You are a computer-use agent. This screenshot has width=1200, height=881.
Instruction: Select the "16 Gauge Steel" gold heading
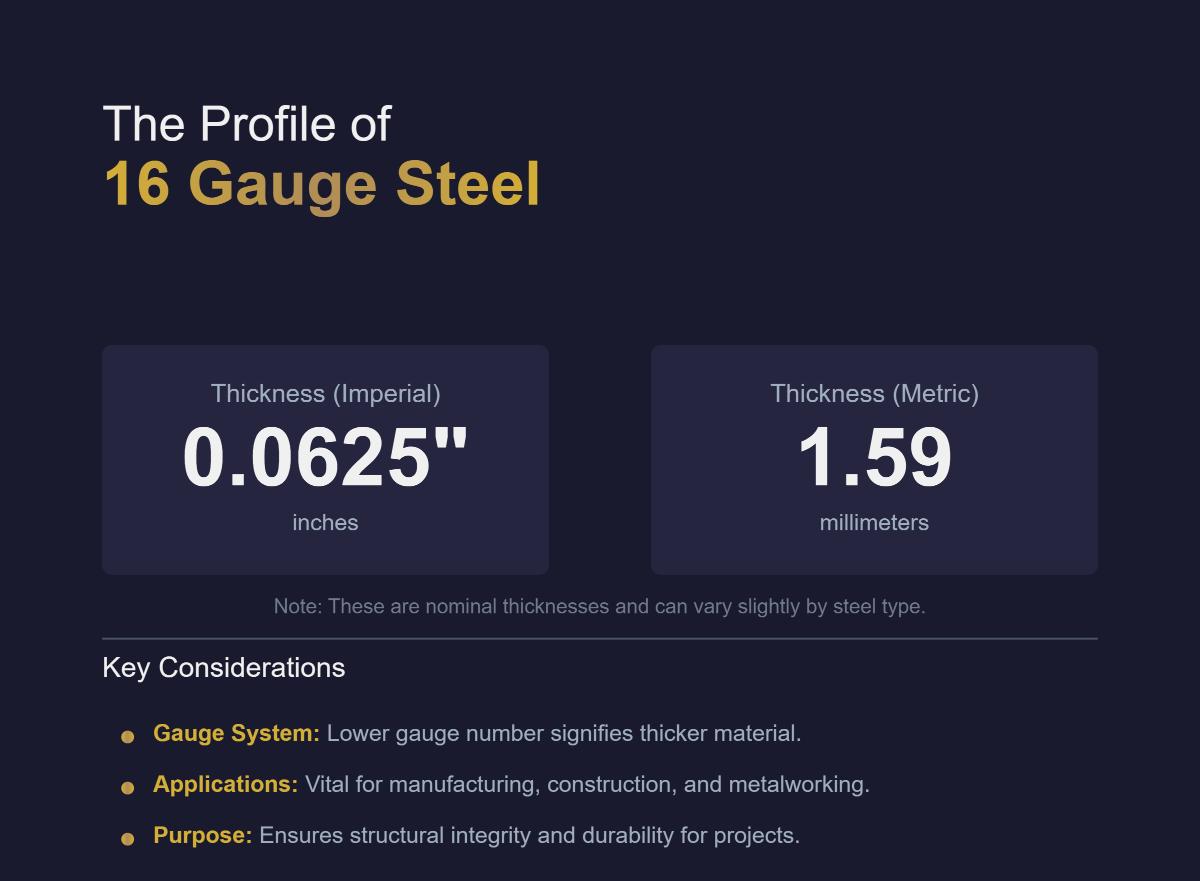point(321,184)
